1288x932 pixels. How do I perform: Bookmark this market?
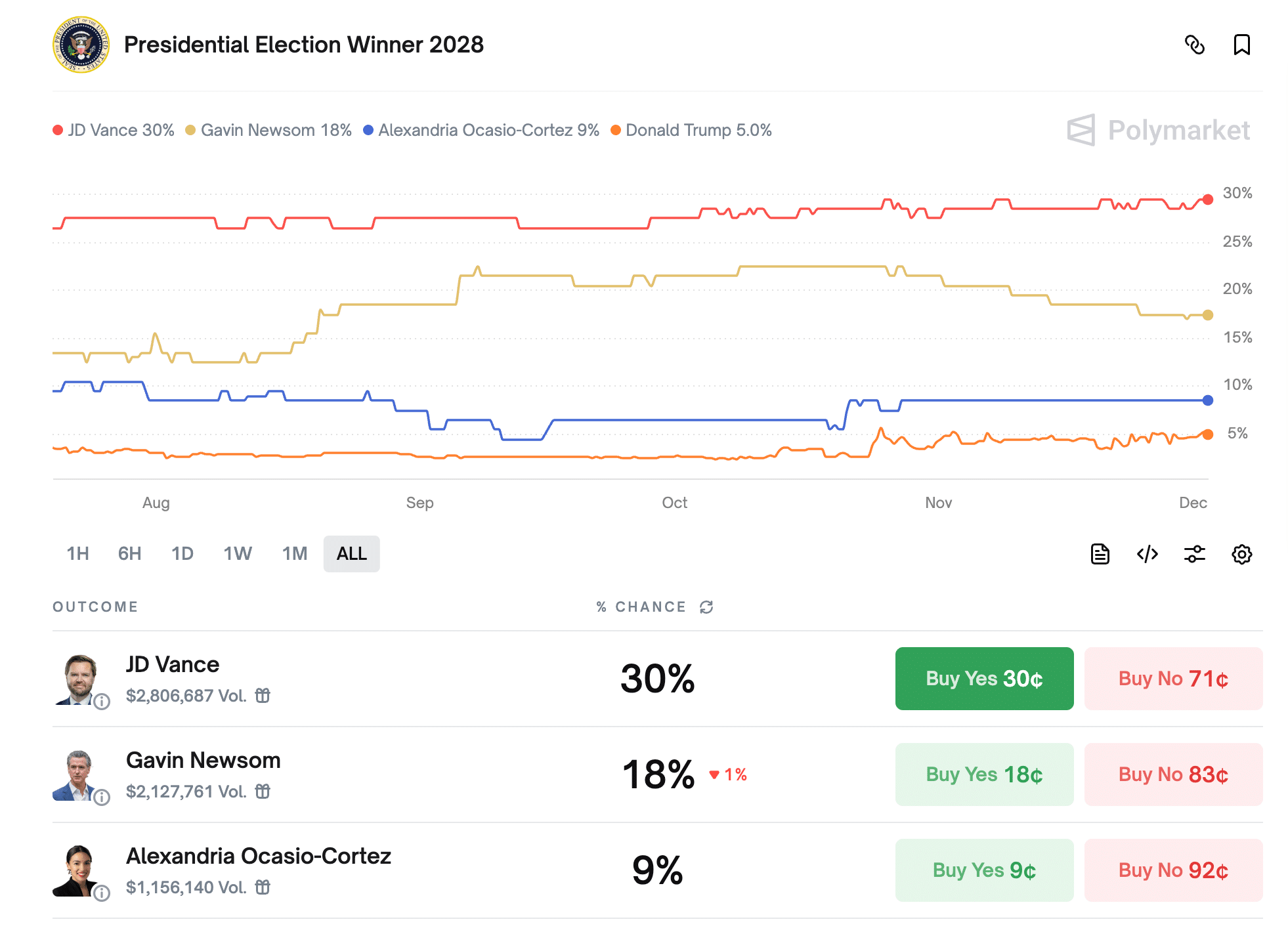[x=1242, y=46]
